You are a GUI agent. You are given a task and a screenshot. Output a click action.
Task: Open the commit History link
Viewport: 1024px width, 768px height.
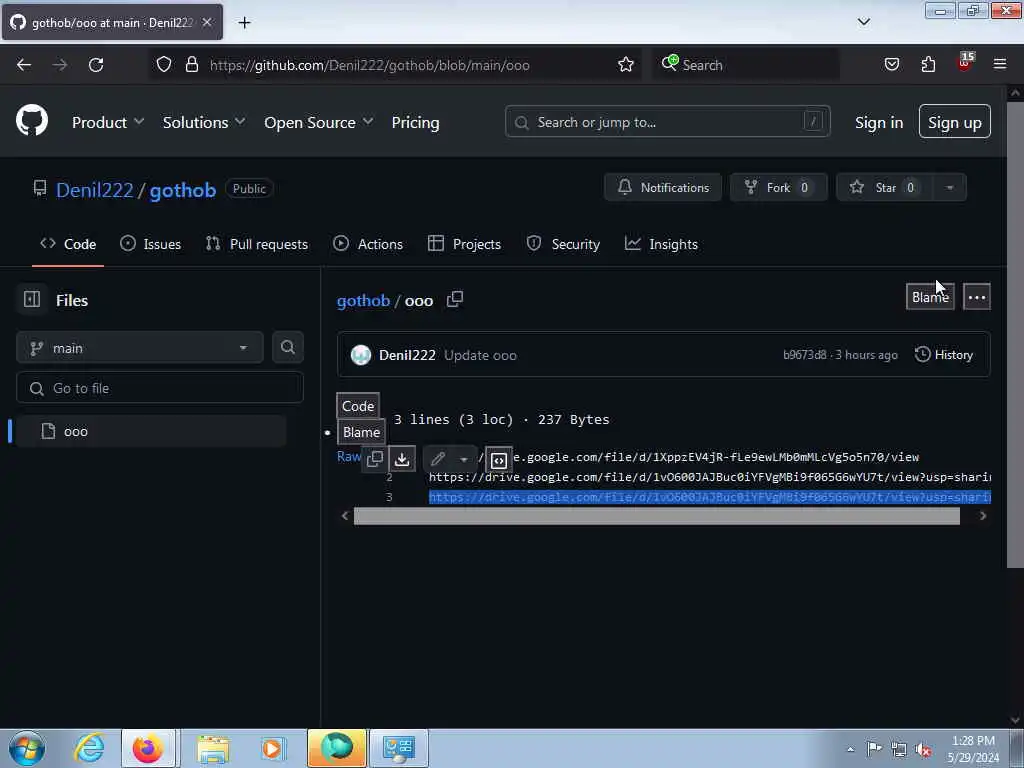click(x=944, y=355)
